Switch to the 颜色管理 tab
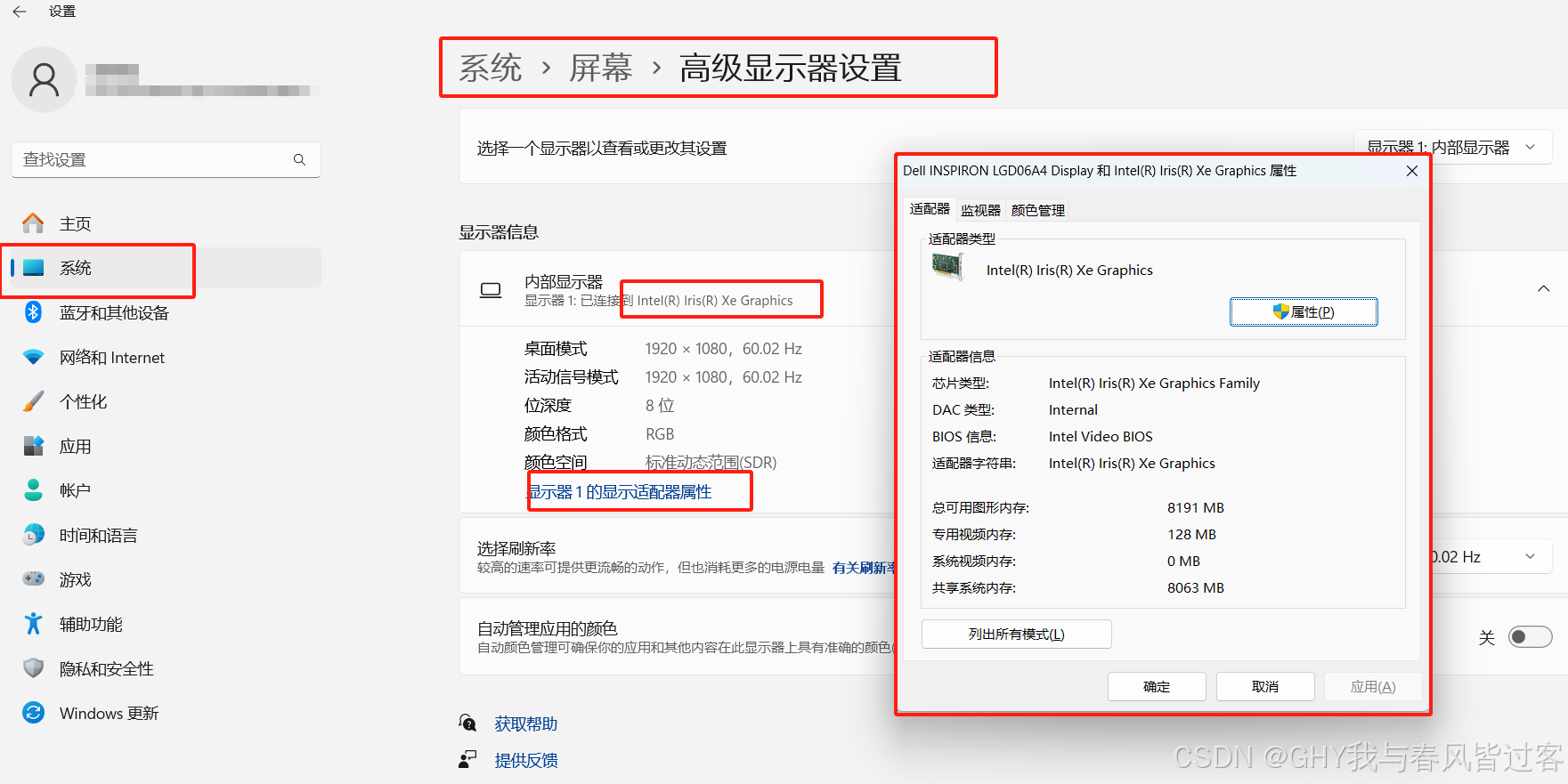Screen dimensions: 1568x784 coord(1037,210)
